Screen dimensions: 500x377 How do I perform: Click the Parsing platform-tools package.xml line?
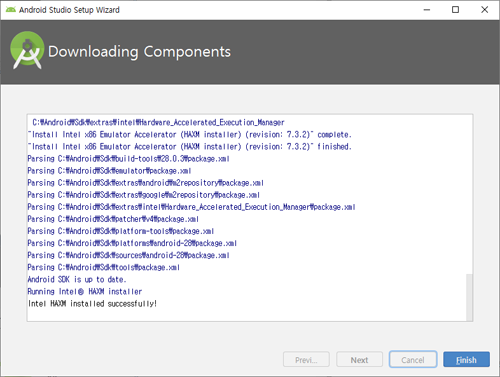pyautogui.click(x=121, y=231)
